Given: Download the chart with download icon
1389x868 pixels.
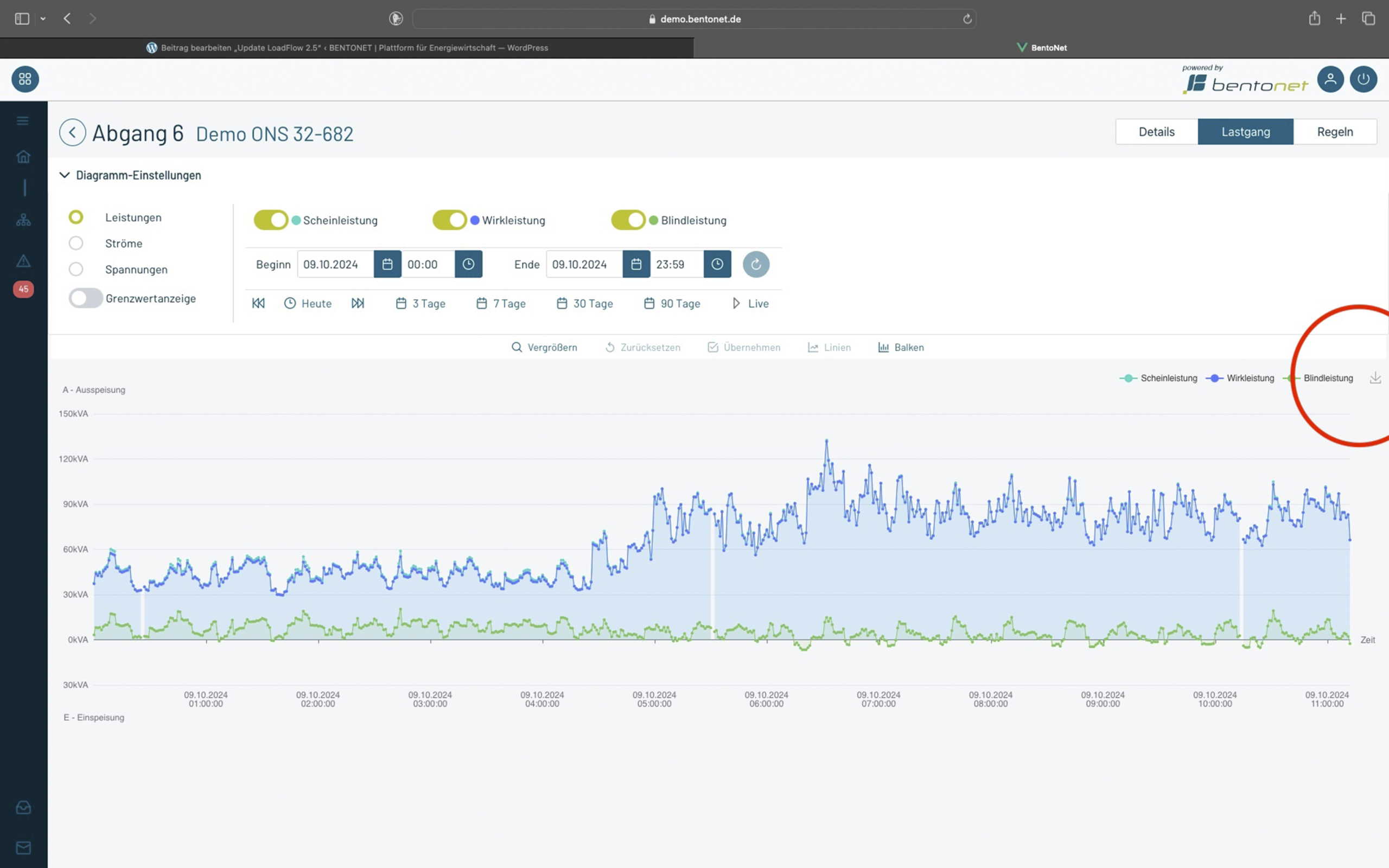Looking at the screenshot, I should (1375, 378).
